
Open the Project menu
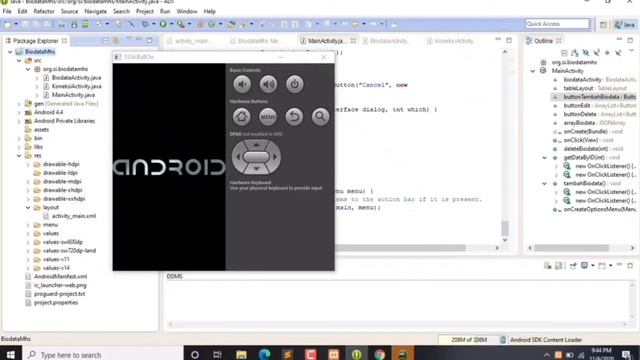pos(144,11)
